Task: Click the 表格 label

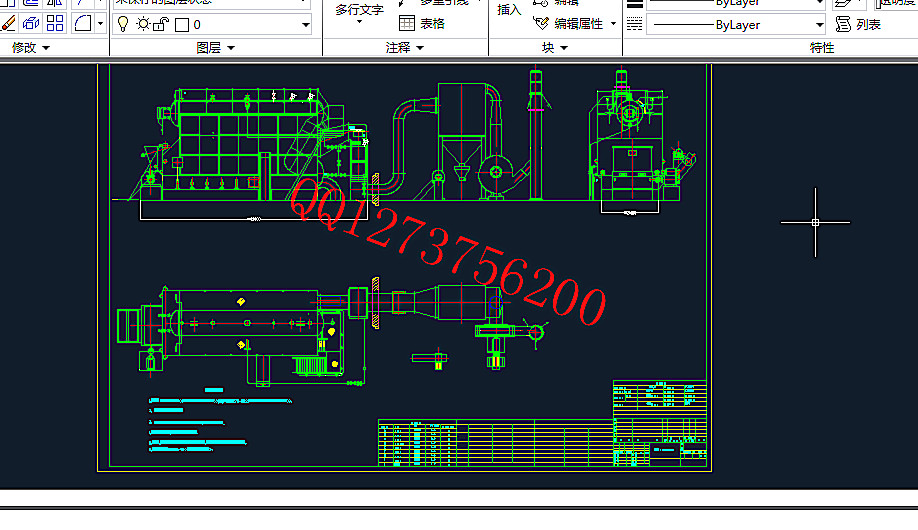Action: pos(432,24)
